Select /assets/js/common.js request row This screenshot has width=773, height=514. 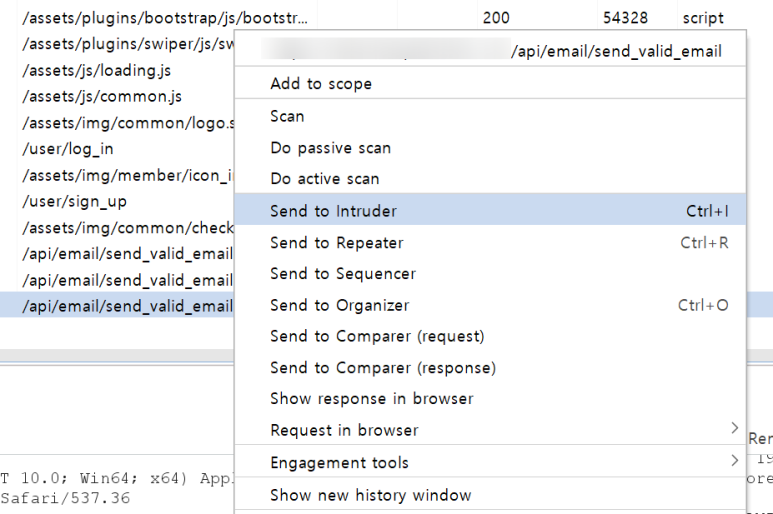(x=101, y=97)
